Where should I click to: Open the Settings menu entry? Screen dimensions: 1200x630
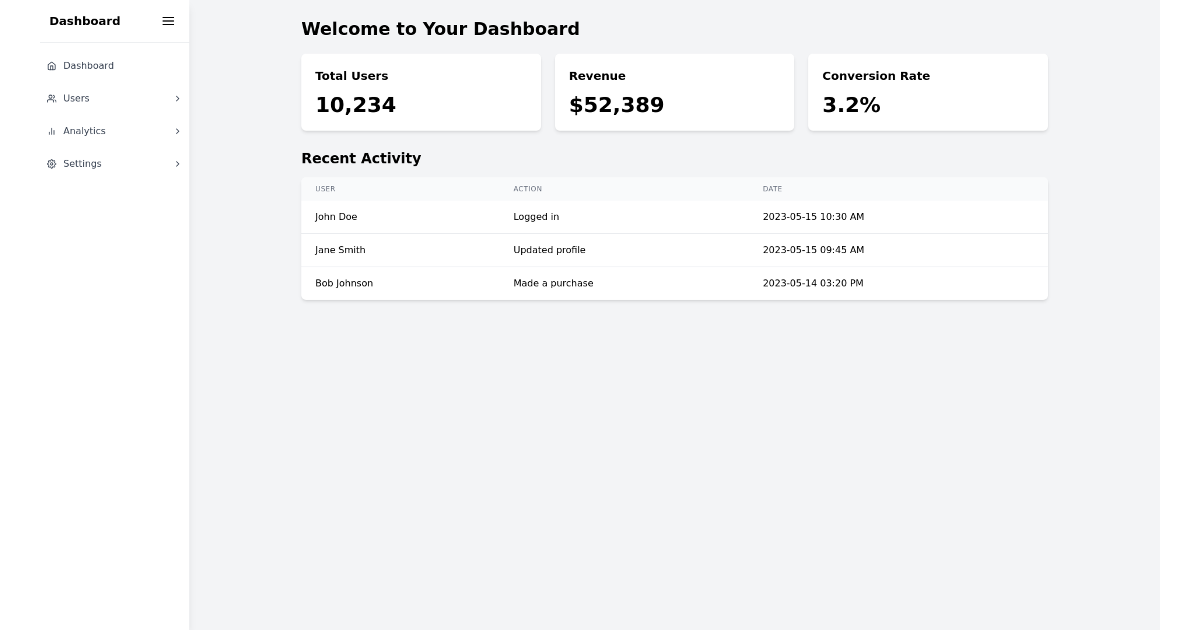tap(82, 163)
